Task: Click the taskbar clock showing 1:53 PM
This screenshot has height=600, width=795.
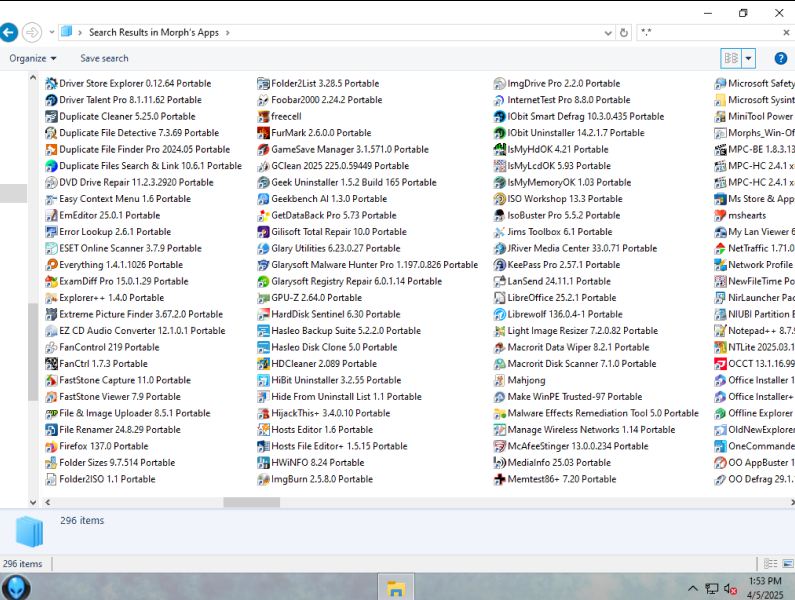Action: click(x=765, y=588)
